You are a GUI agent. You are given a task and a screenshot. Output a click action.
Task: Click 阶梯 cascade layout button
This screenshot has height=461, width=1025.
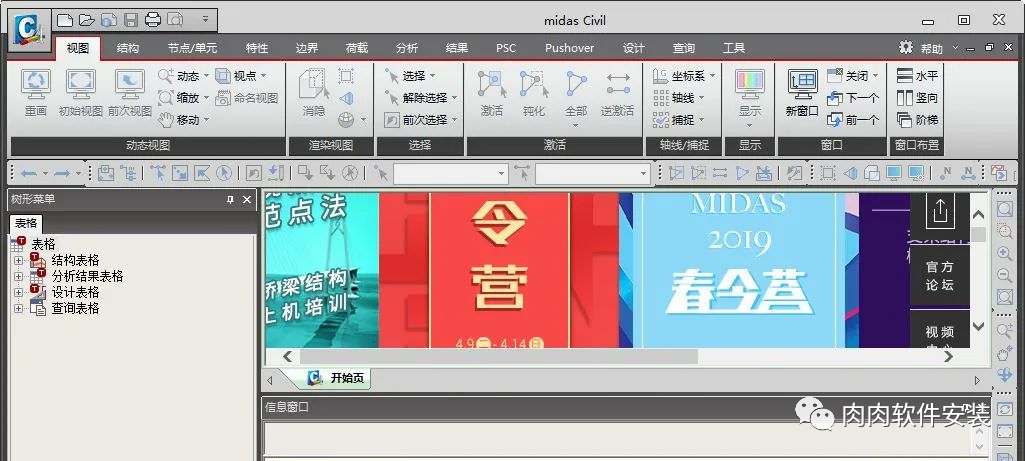click(917, 120)
